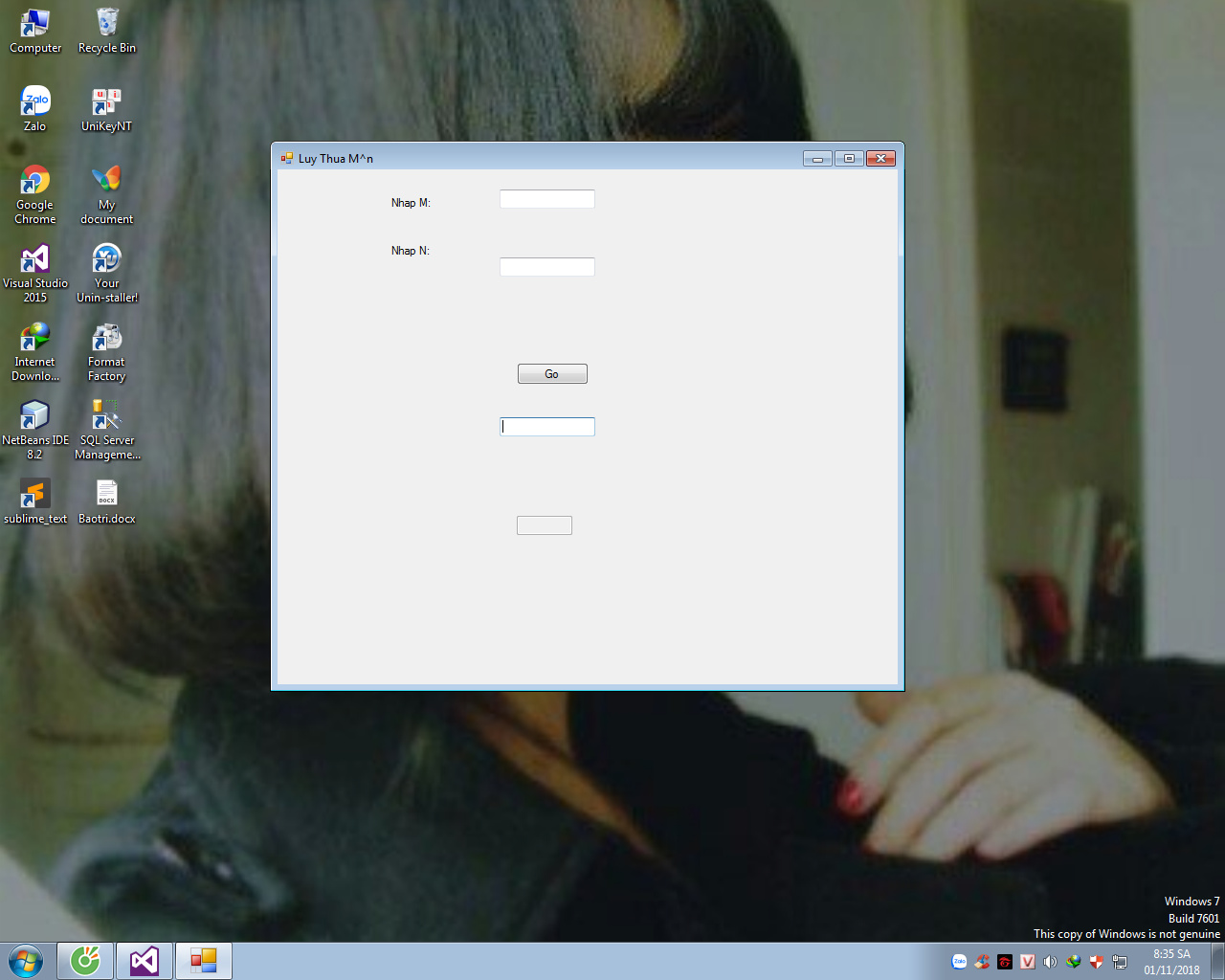The width and height of the screenshot is (1225, 980).
Task: Open Google Chrome desktop shortcut
Action: pos(35,182)
